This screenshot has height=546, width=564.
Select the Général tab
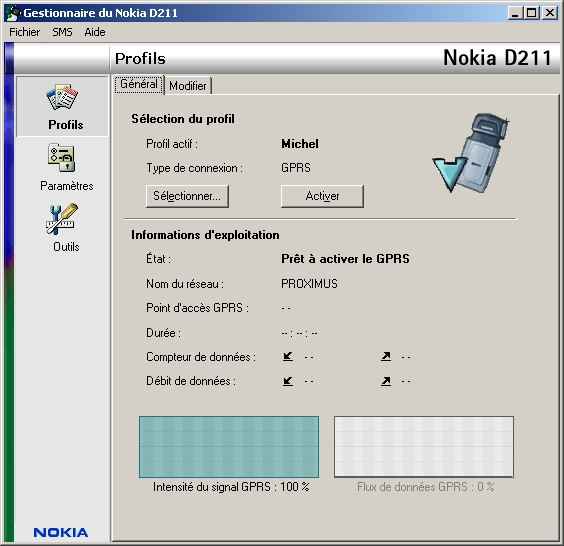[x=139, y=84]
